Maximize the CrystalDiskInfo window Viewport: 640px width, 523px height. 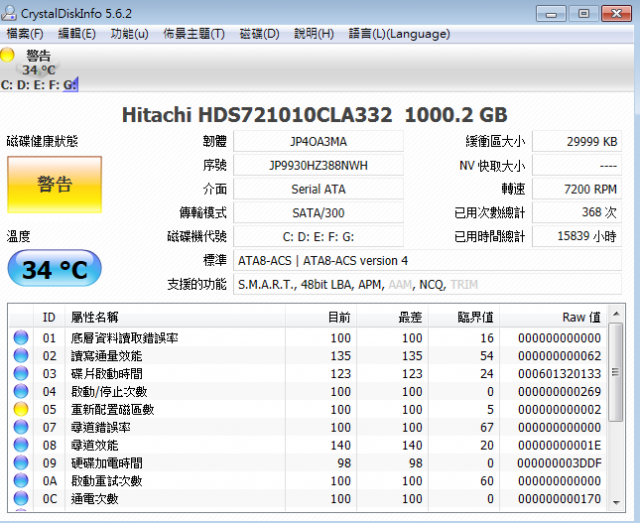coord(584,14)
